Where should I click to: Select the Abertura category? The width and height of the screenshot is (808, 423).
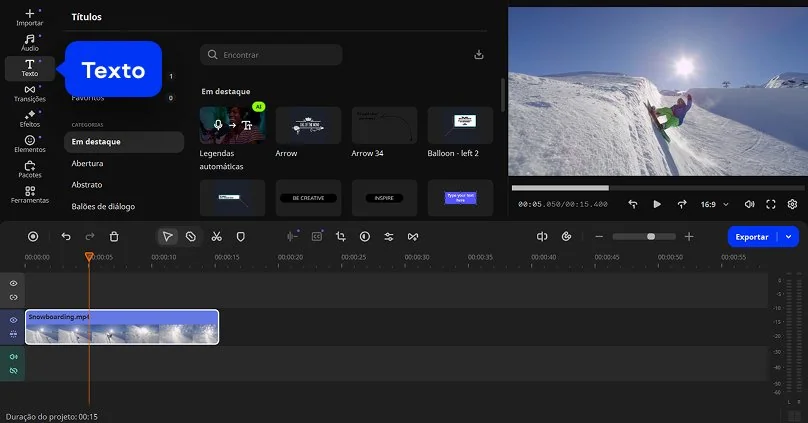88,163
